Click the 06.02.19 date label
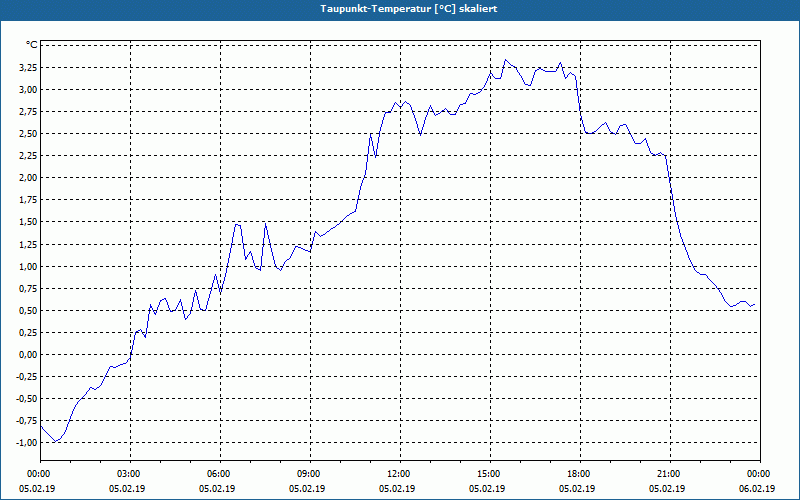800x500 pixels. [x=757, y=488]
